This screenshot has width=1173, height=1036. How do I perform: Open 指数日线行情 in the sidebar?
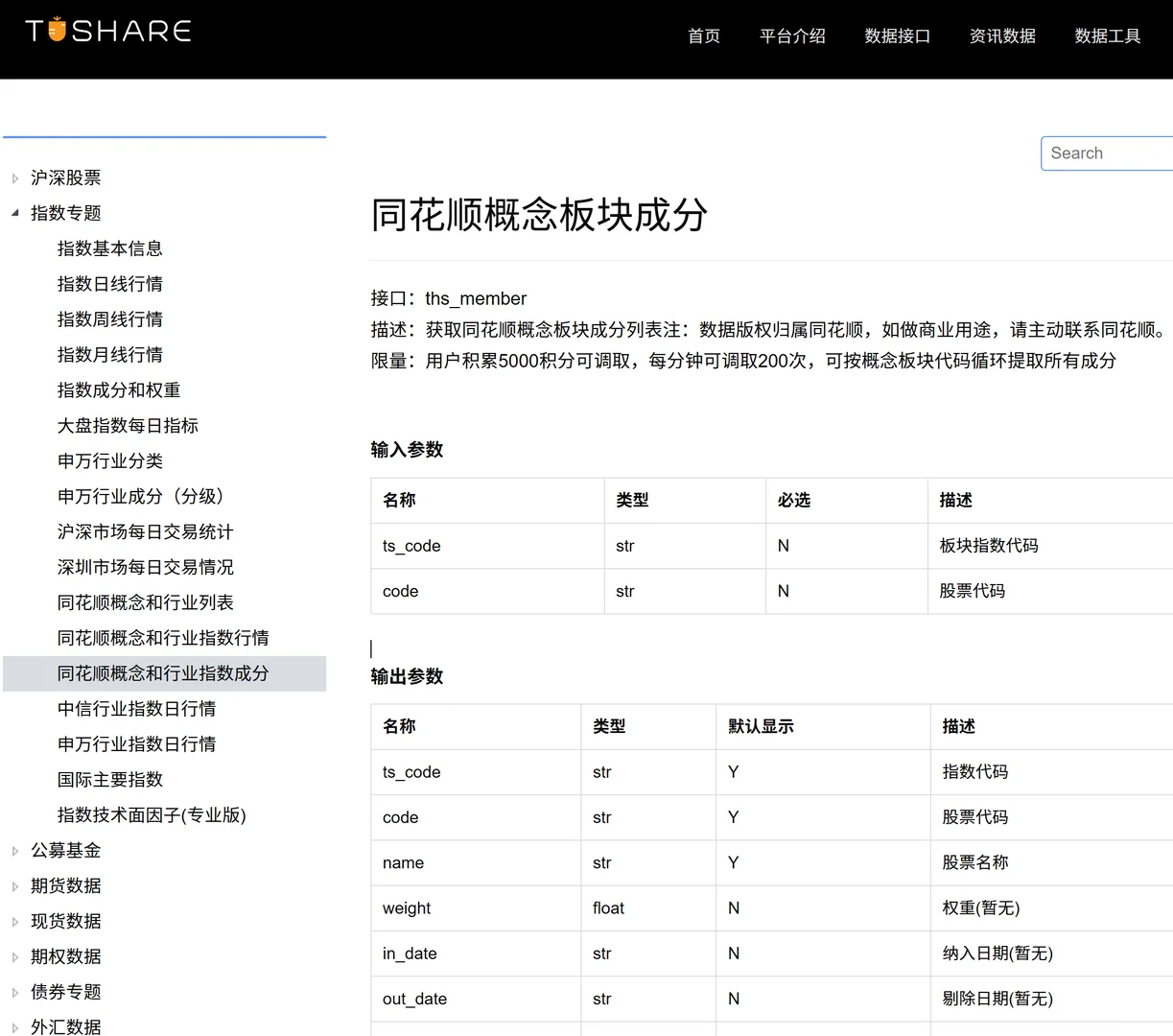tap(110, 283)
